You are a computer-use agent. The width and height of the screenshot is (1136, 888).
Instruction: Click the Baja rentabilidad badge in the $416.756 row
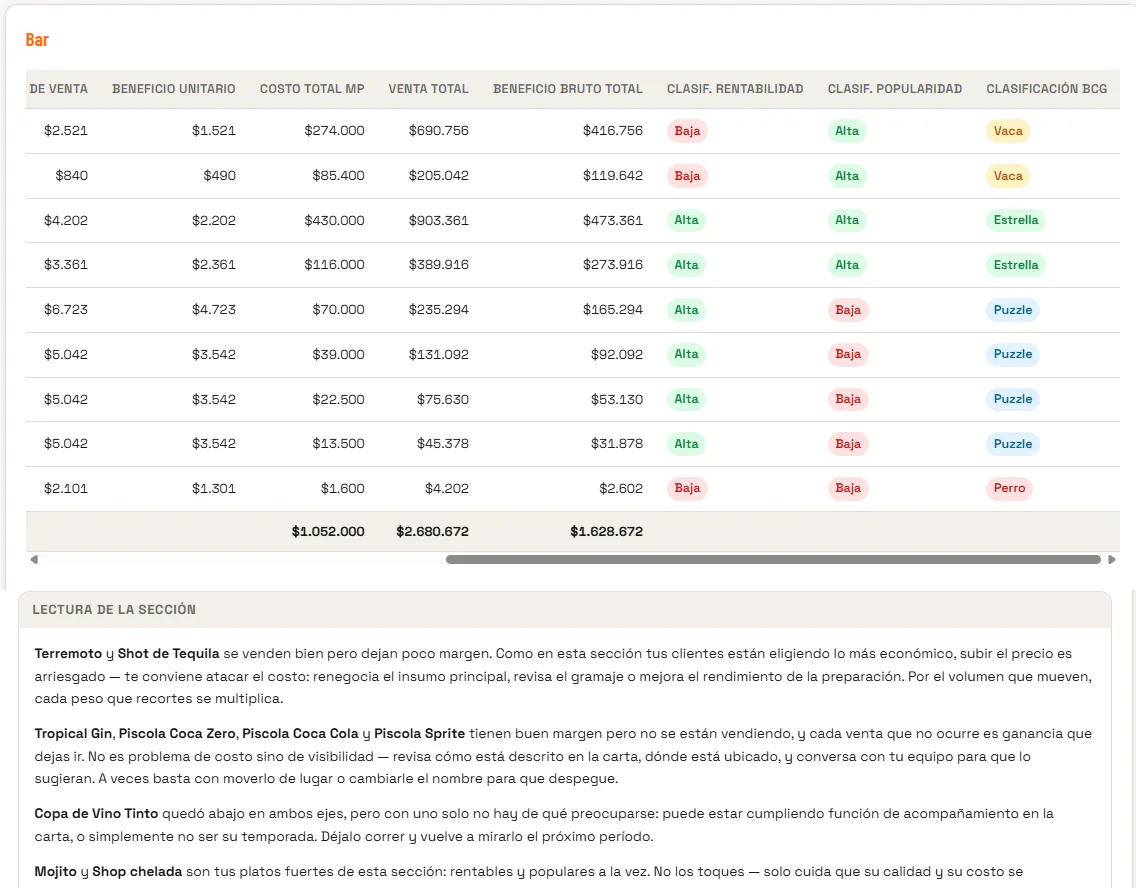click(x=687, y=131)
